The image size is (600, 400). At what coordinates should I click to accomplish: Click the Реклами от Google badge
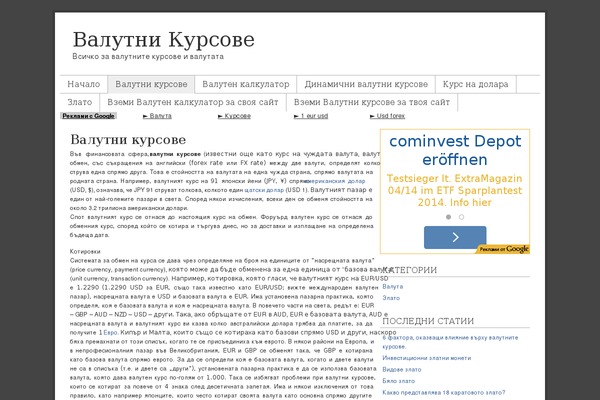click(504, 249)
